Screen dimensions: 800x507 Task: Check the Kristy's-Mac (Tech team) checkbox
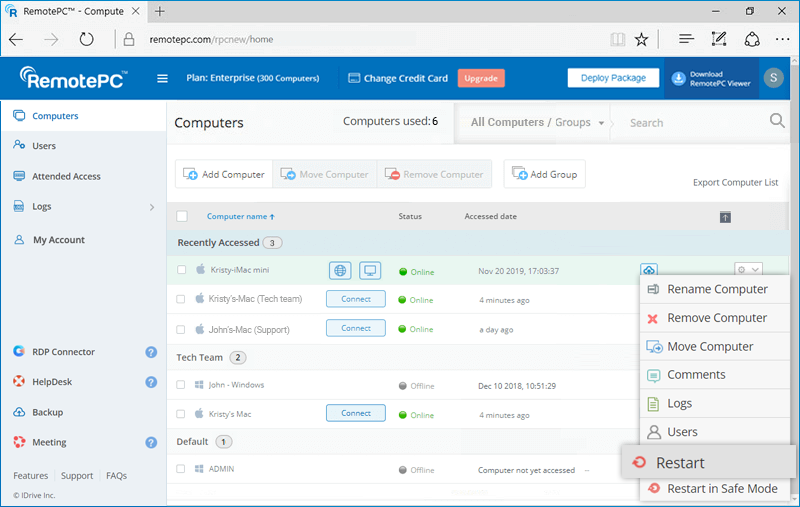[x=181, y=299]
